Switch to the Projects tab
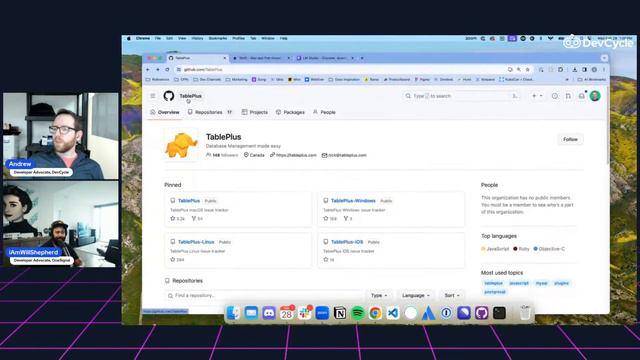640x360 pixels. (x=255, y=112)
